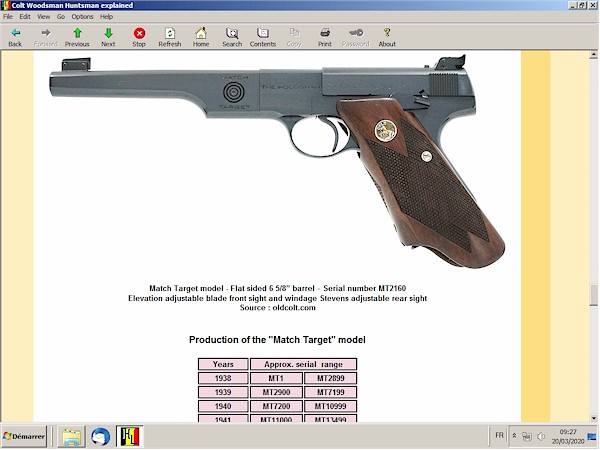Open the View menu
The image size is (600, 450).
coord(43,17)
